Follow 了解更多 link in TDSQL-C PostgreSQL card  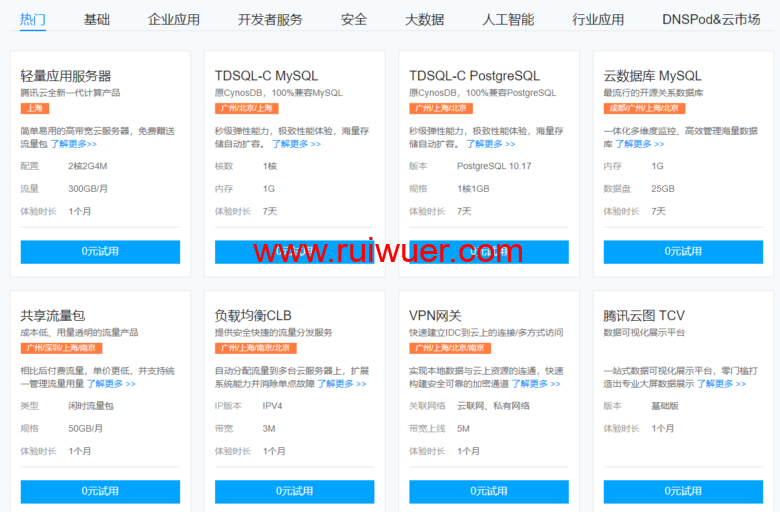click(491, 144)
